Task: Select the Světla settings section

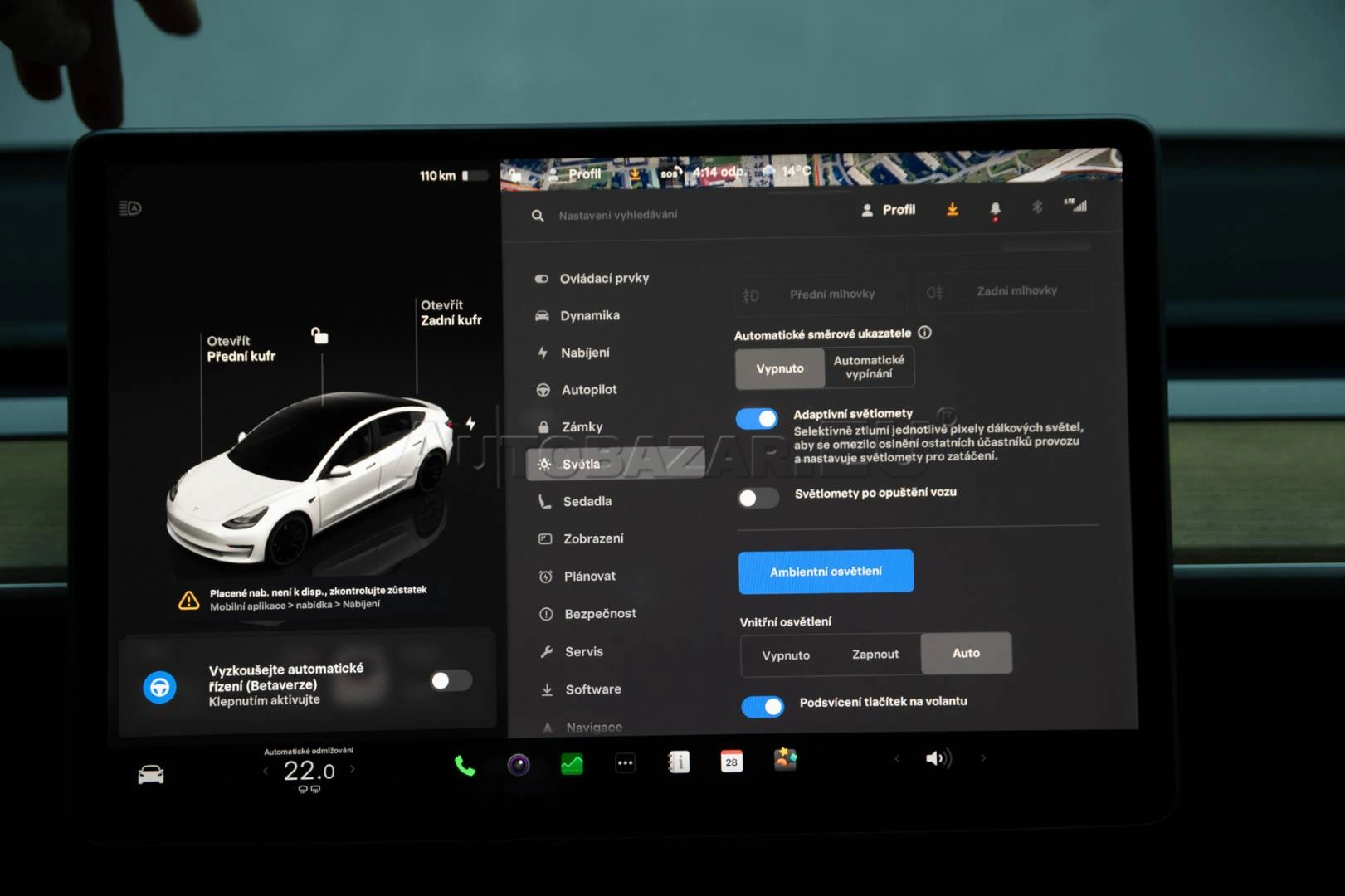Action: tap(616, 464)
